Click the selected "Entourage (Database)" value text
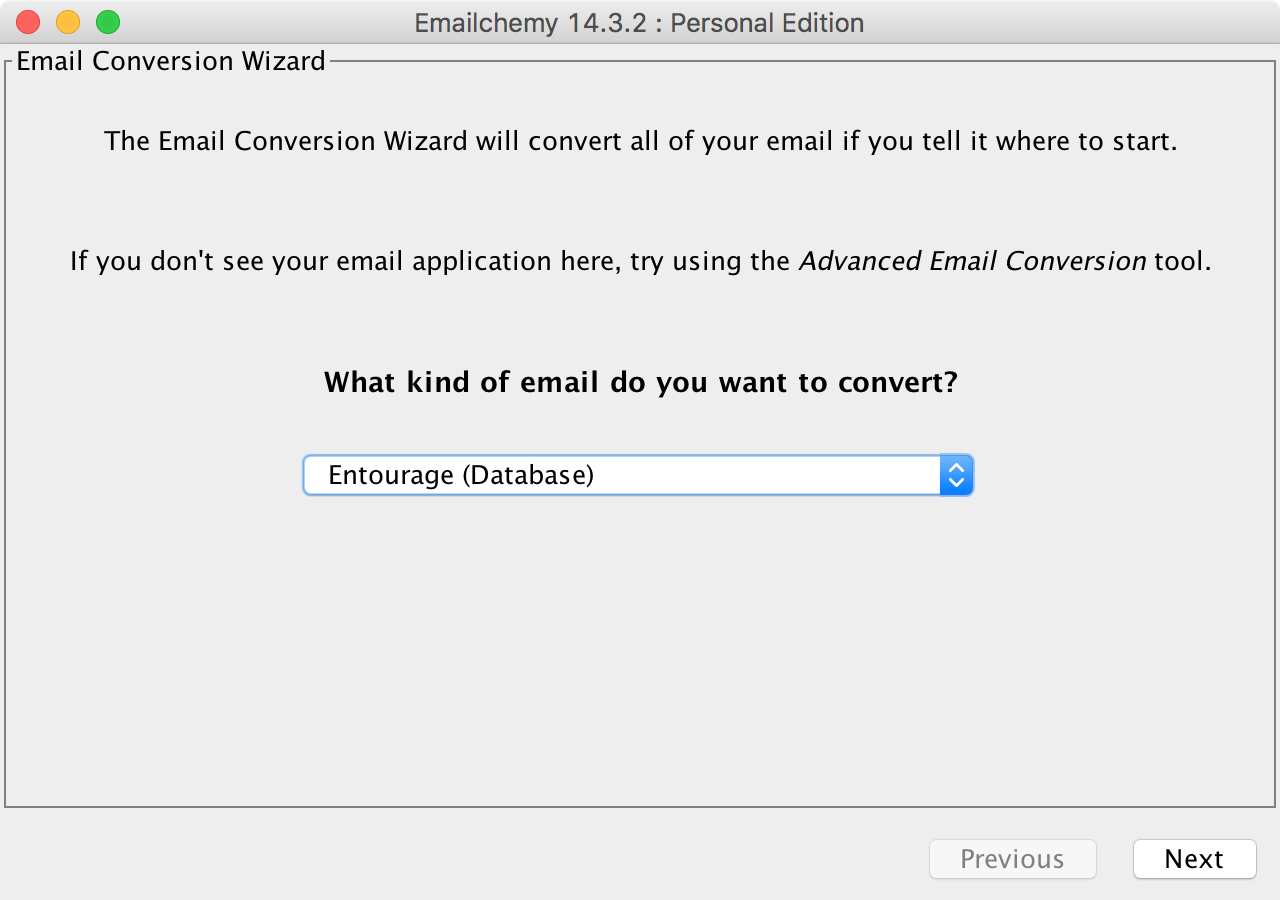1280x900 pixels. (461, 475)
